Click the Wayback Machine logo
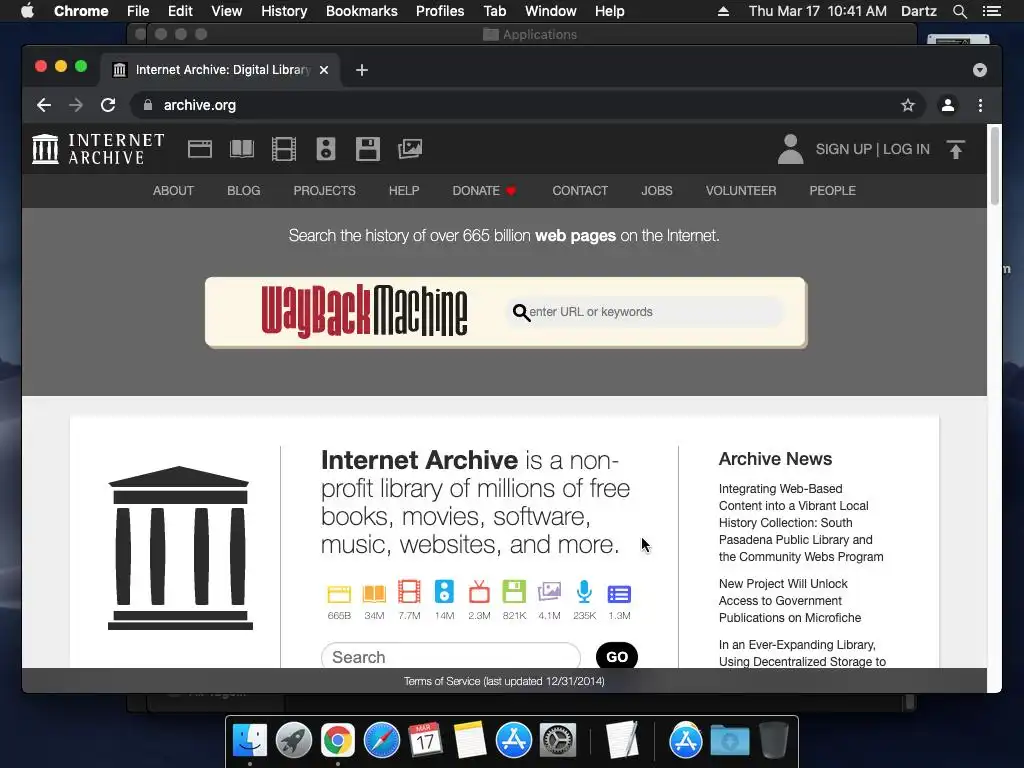1024x768 pixels. [364, 311]
